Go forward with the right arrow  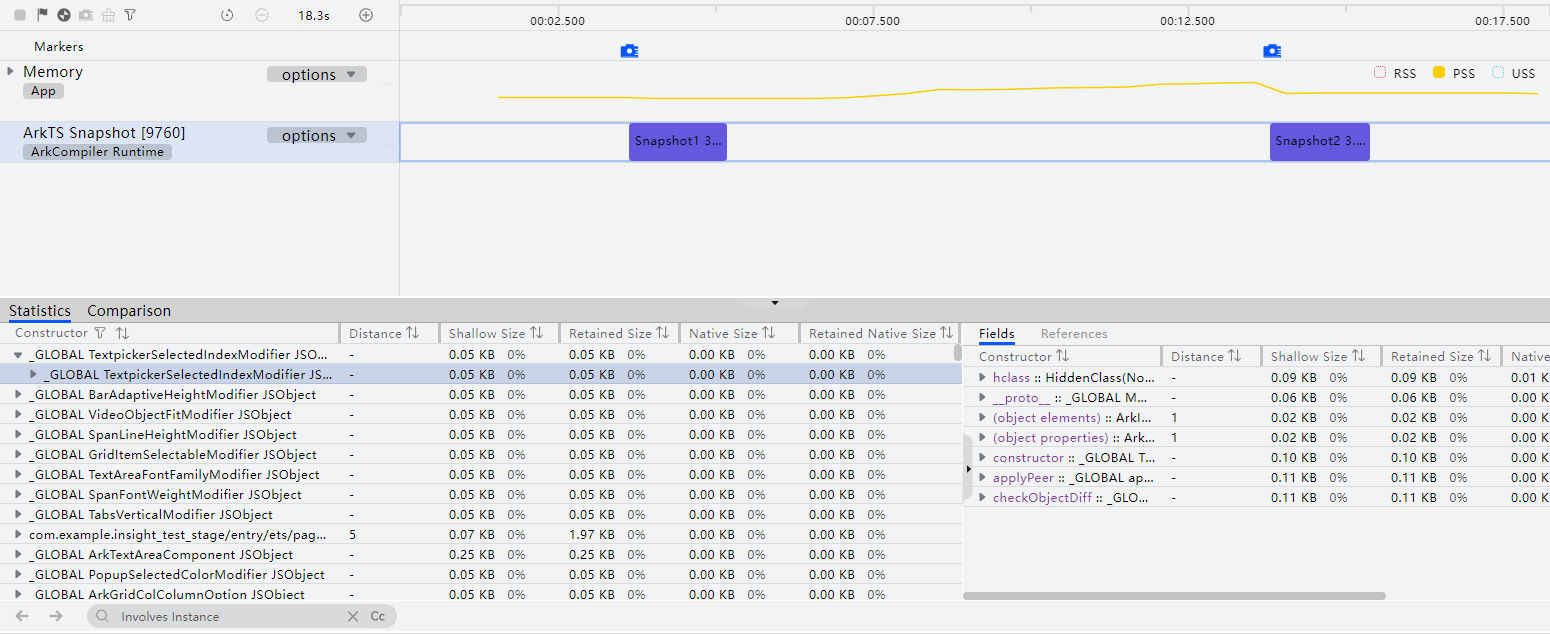pos(56,616)
